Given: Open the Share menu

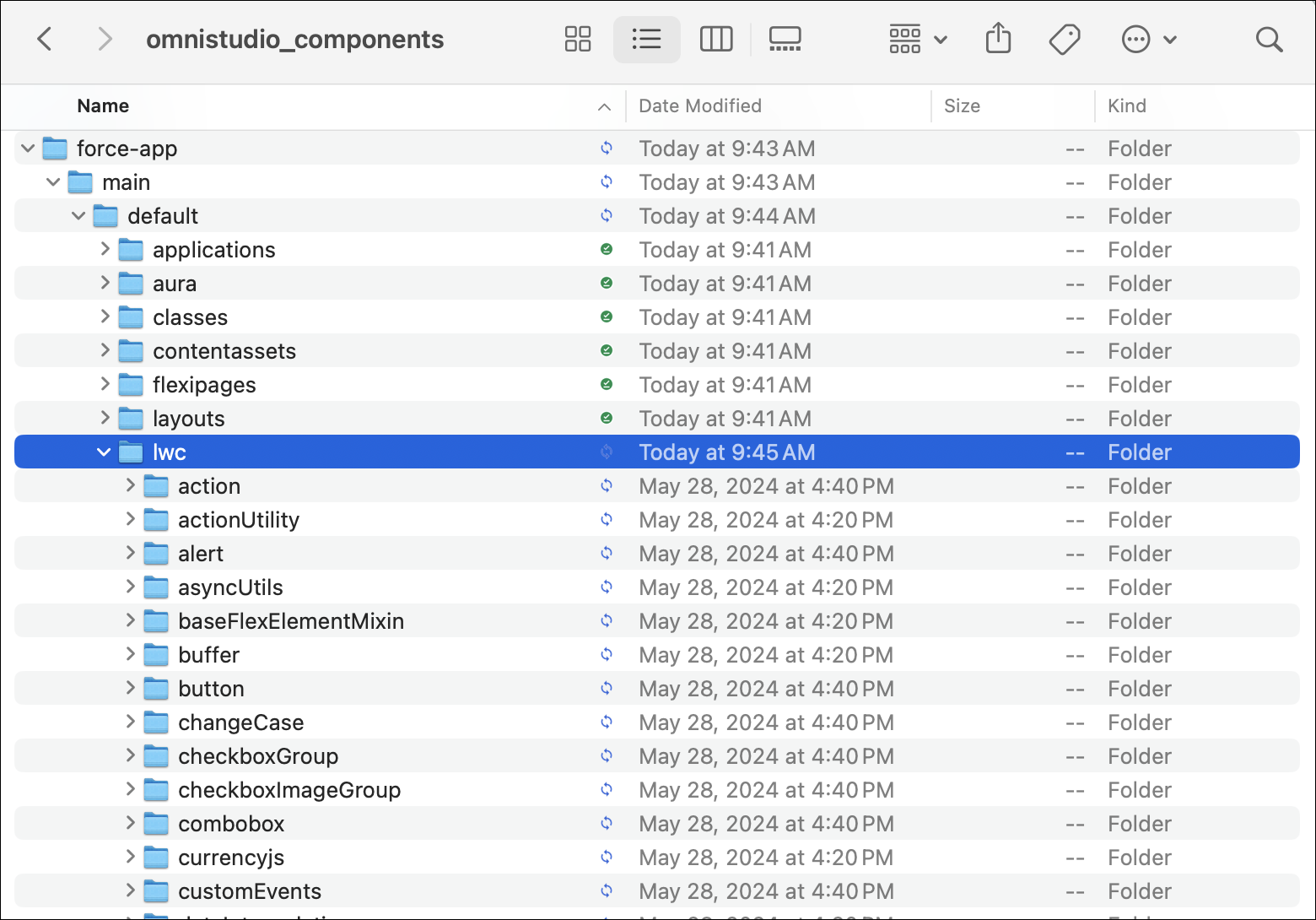Looking at the screenshot, I should (x=998, y=39).
